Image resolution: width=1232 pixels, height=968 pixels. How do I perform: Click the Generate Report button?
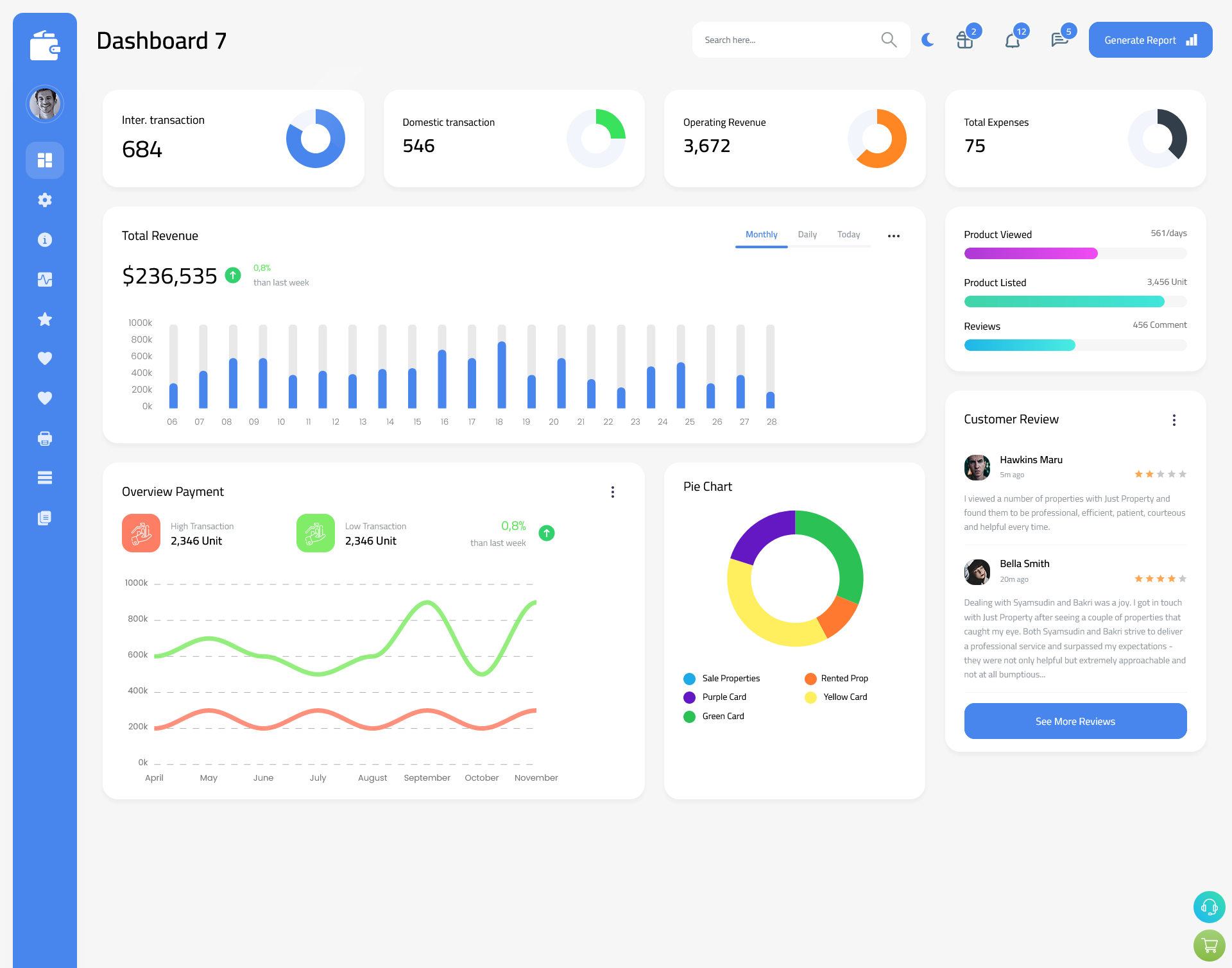1149,39
